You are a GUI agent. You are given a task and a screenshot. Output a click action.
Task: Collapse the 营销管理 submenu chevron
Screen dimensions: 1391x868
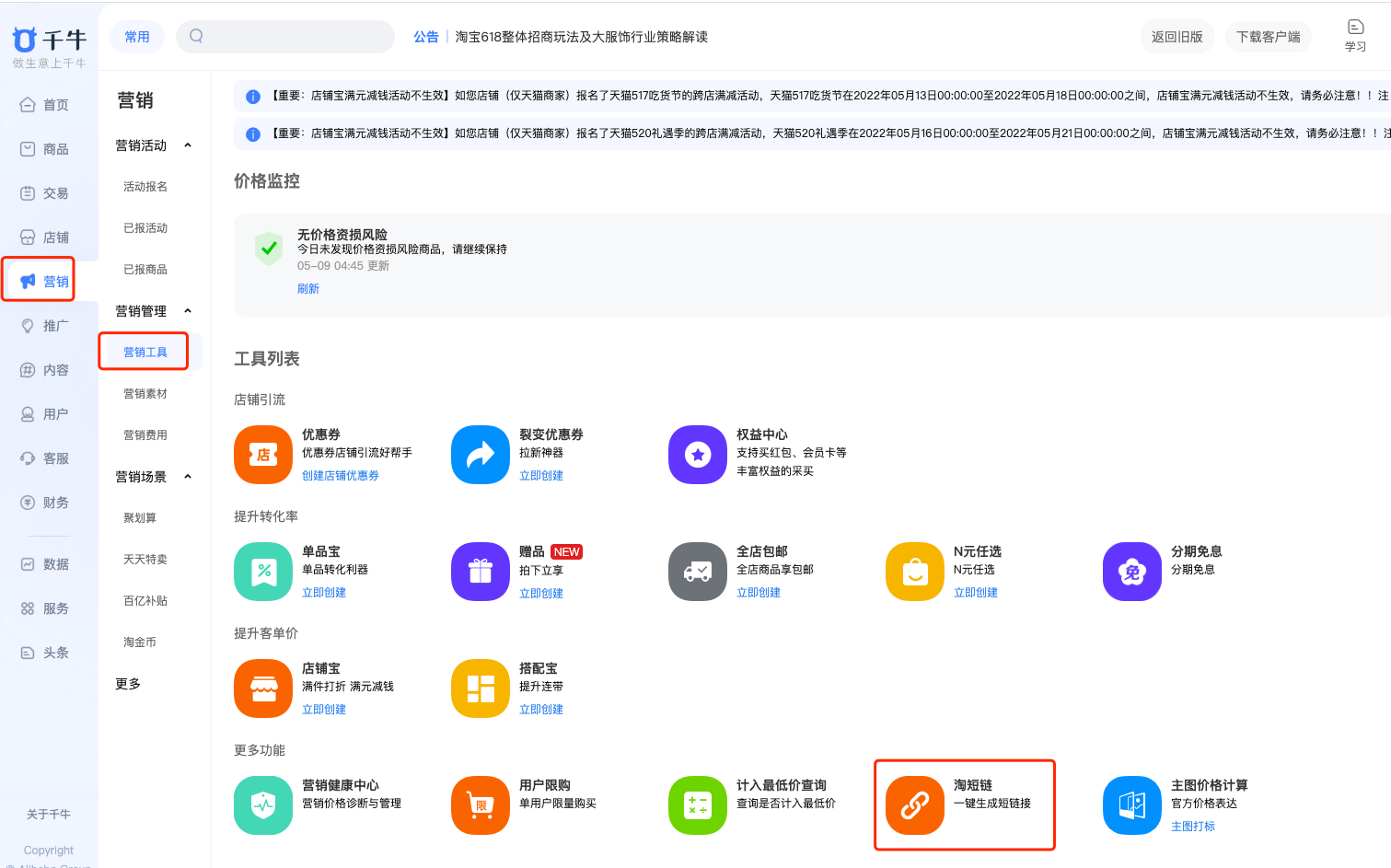pos(188,311)
